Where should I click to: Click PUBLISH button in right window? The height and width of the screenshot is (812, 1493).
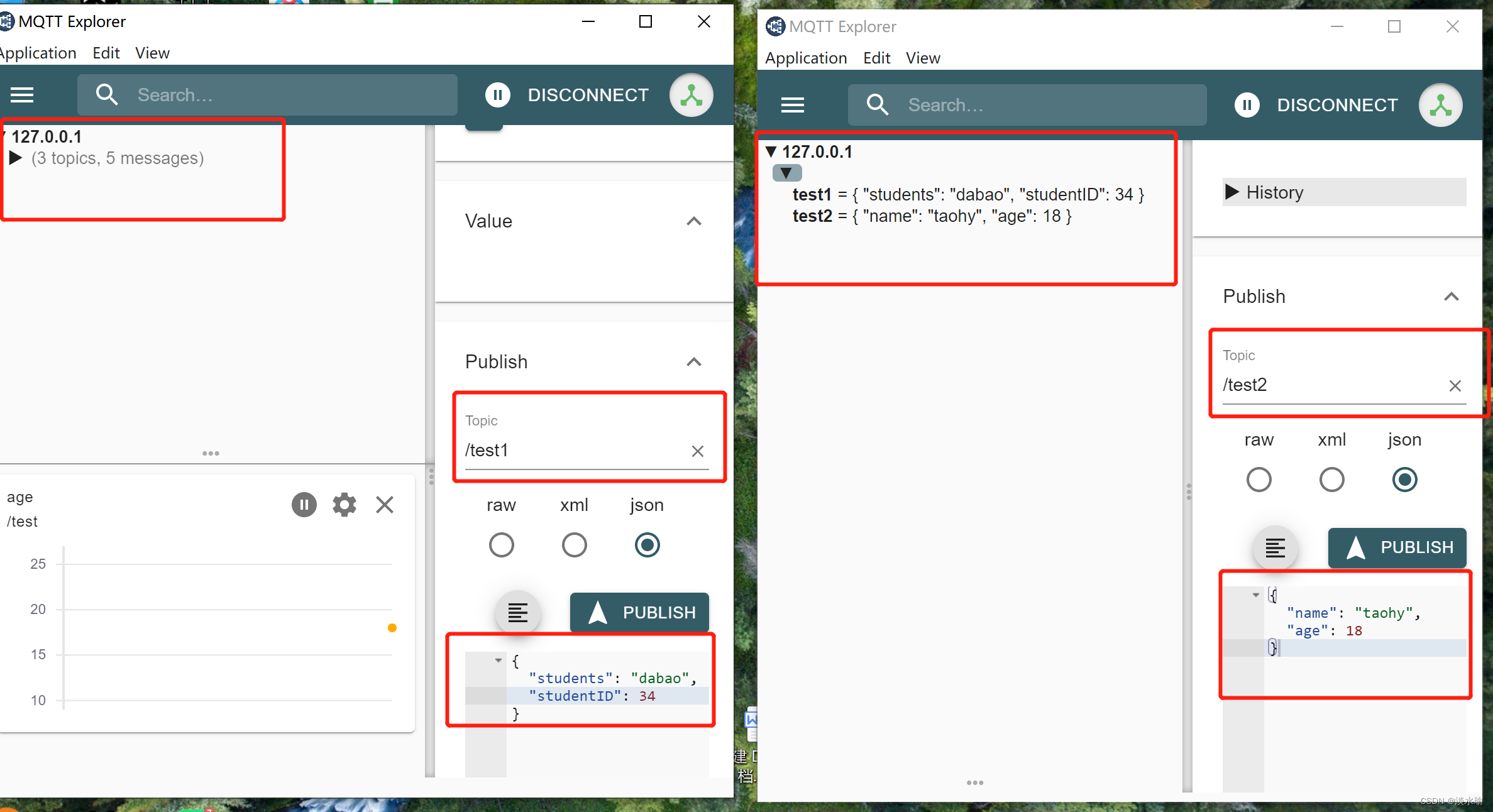(1397, 547)
